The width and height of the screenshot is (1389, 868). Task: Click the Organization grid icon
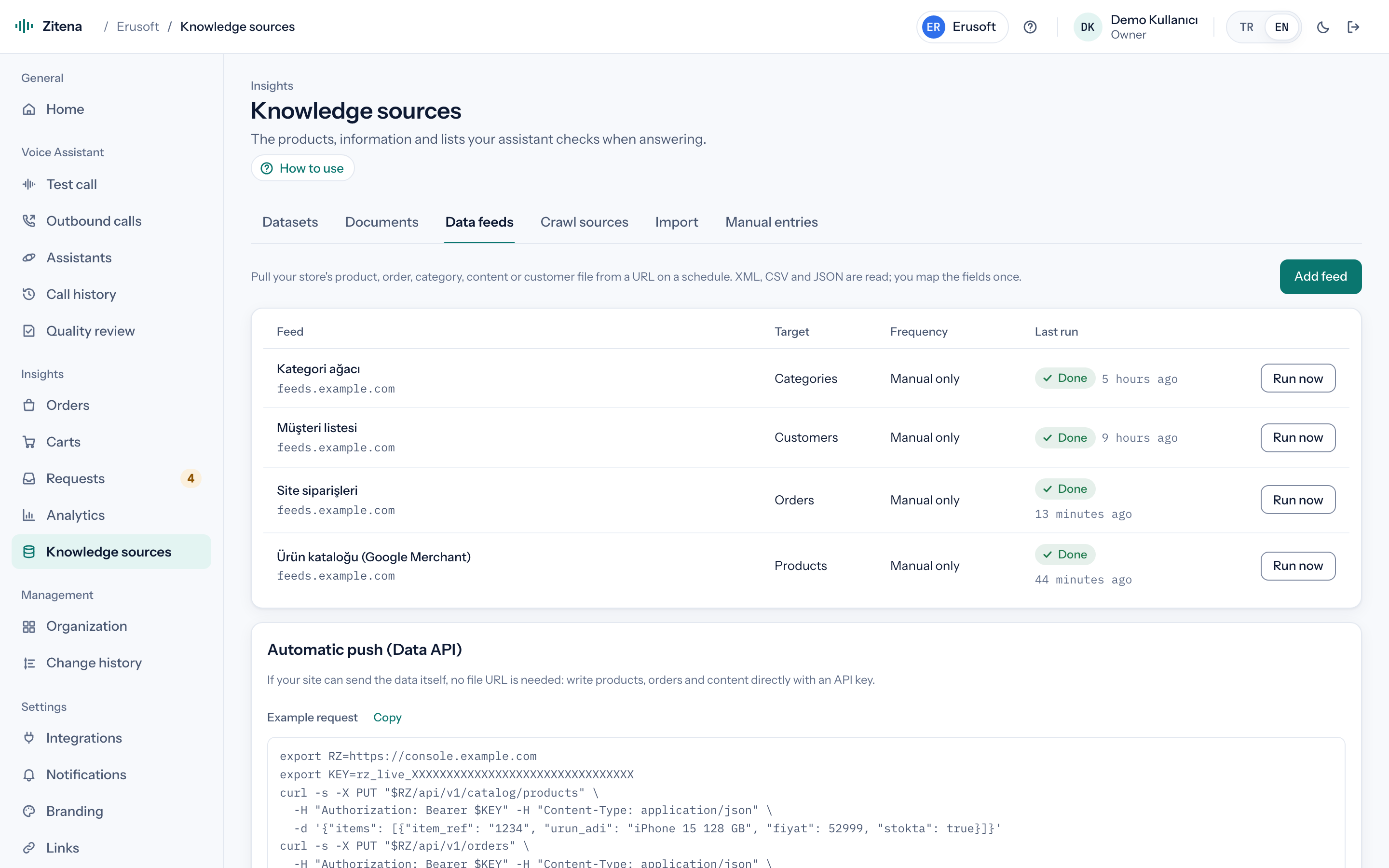(29, 626)
